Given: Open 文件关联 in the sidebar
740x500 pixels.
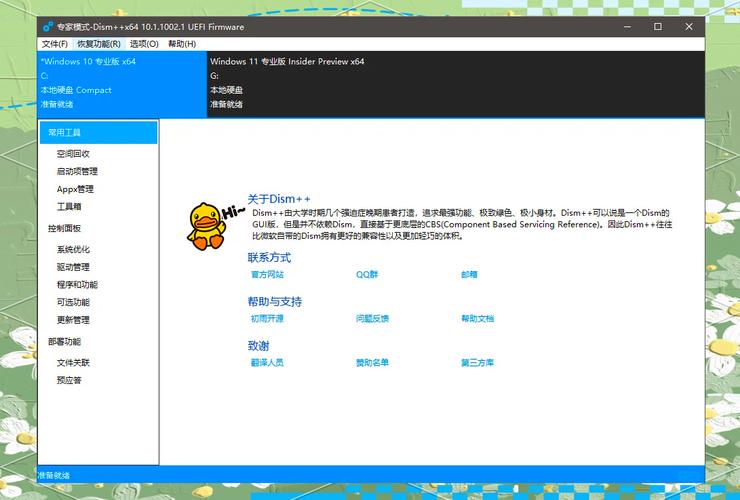Looking at the screenshot, I should [73, 363].
